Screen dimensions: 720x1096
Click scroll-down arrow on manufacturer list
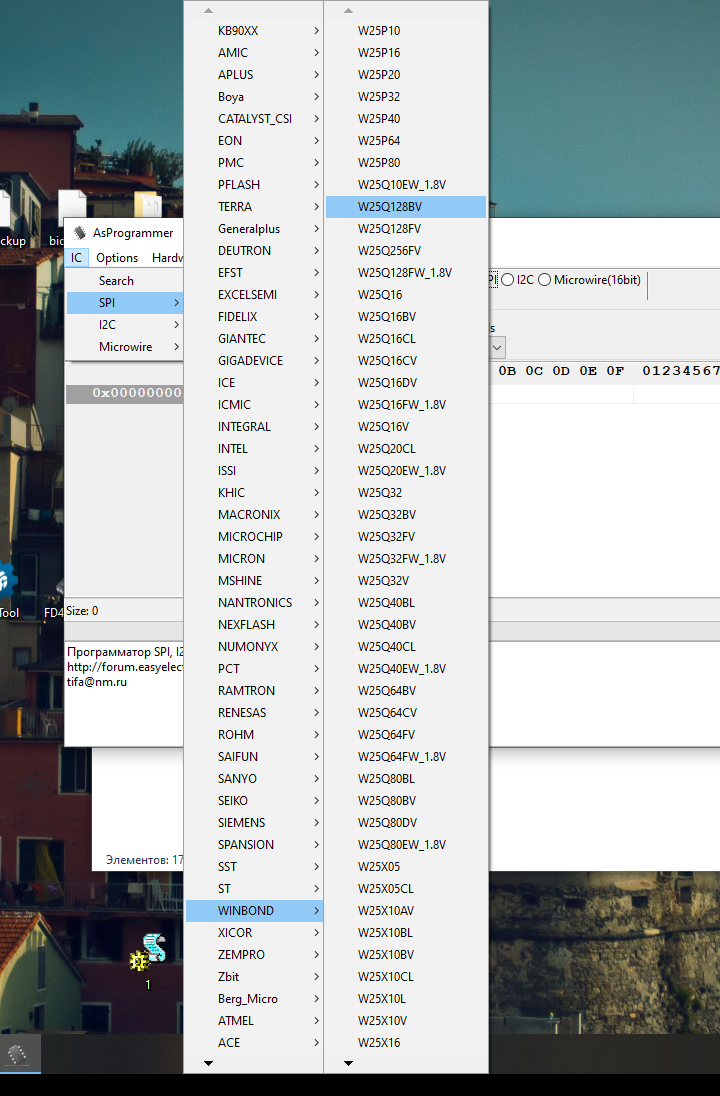[x=208, y=1063]
